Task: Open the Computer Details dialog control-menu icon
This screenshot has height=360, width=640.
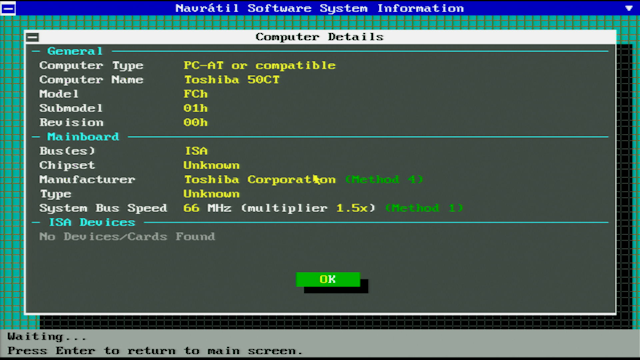Action: (33, 37)
